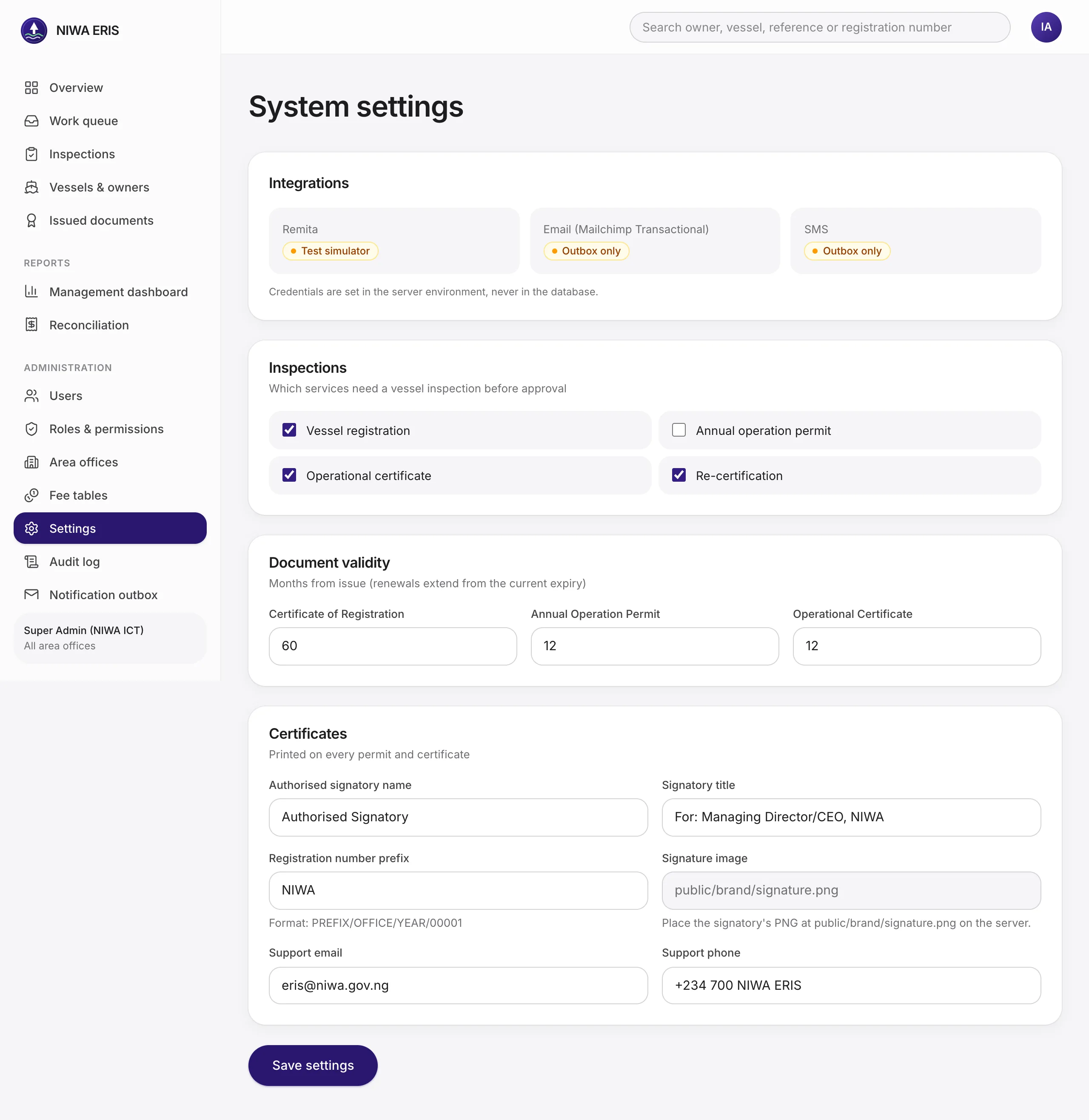
Task: Click the Annual Operation Permit months field
Action: (655, 646)
